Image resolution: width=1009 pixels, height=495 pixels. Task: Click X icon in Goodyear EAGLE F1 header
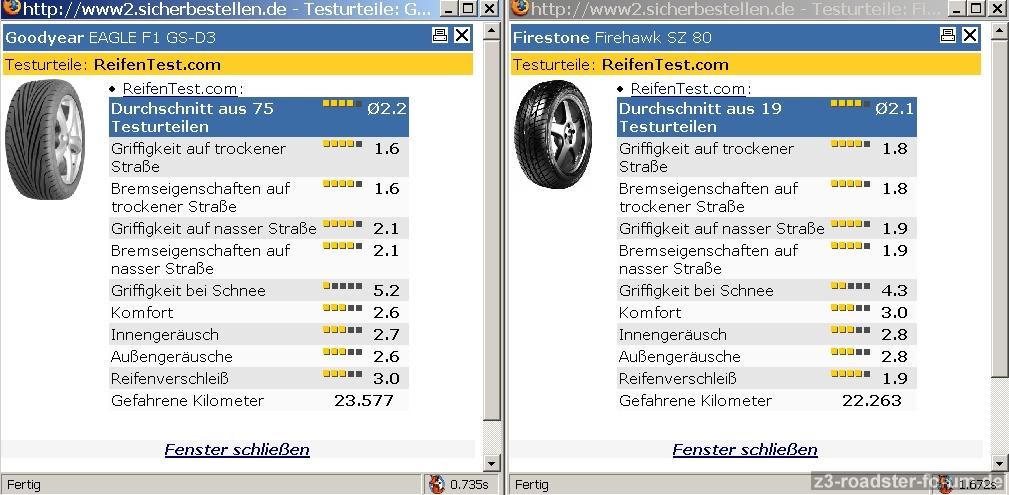[462, 36]
